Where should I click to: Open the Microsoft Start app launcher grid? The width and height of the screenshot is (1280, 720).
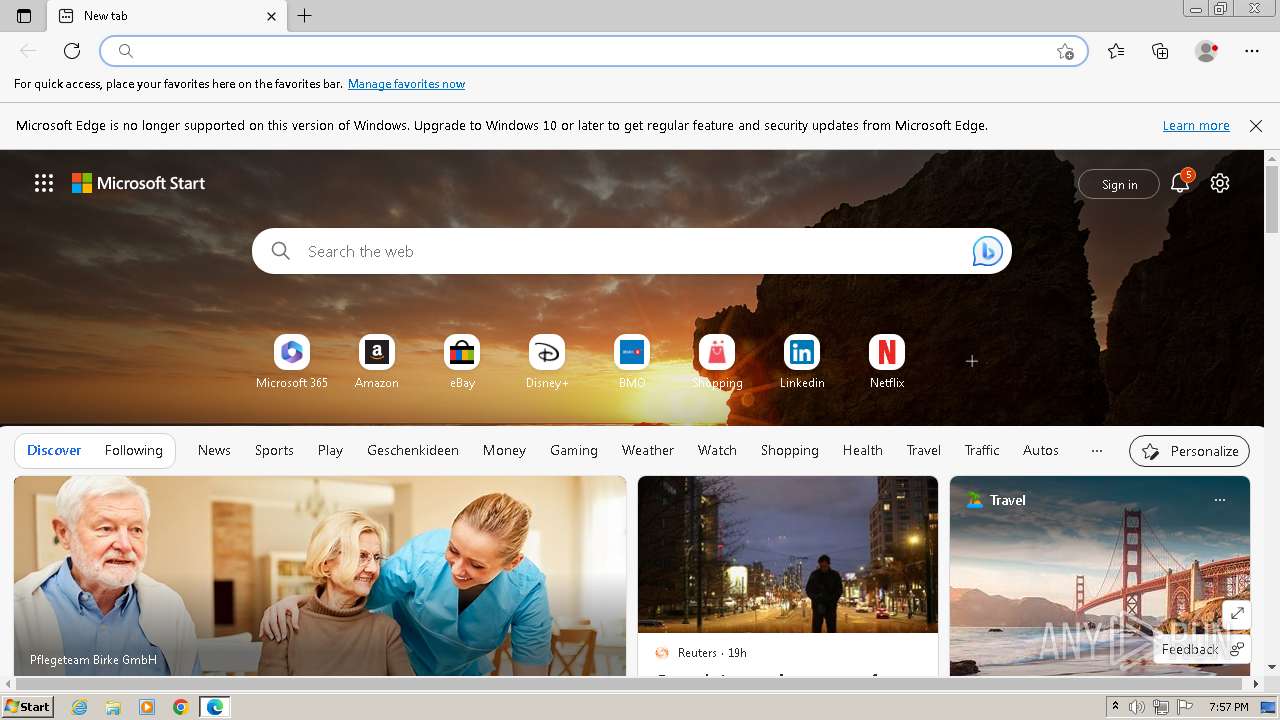pos(44,183)
